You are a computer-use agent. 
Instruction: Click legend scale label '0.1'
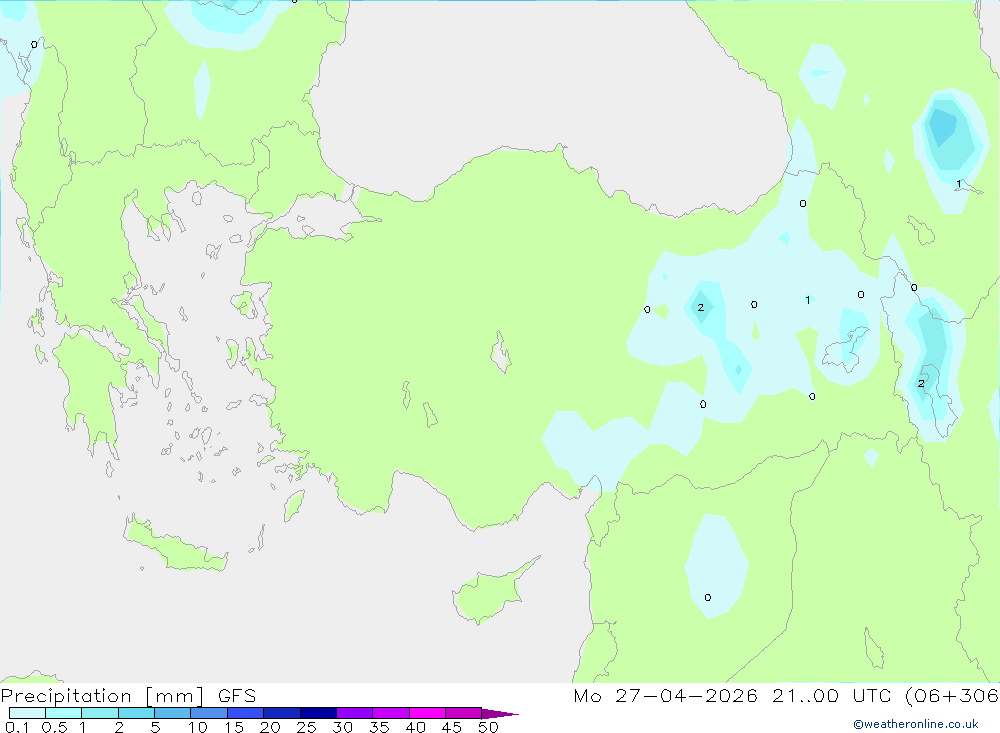(17, 727)
